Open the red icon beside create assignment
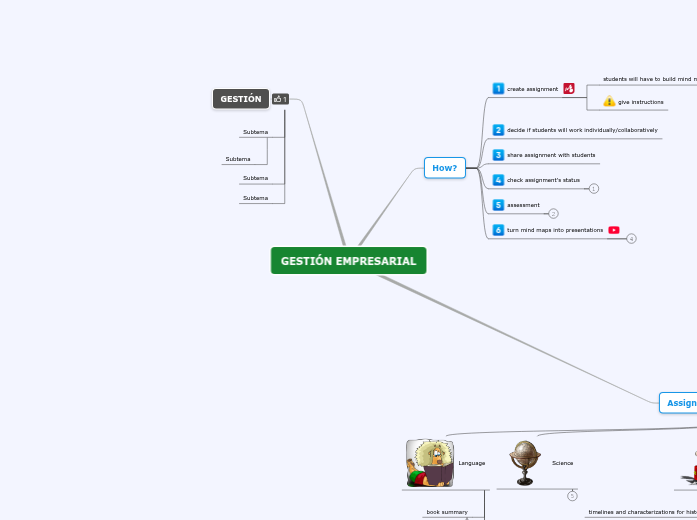Image resolution: width=697 pixels, height=520 pixels. click(x=569, y=88)
